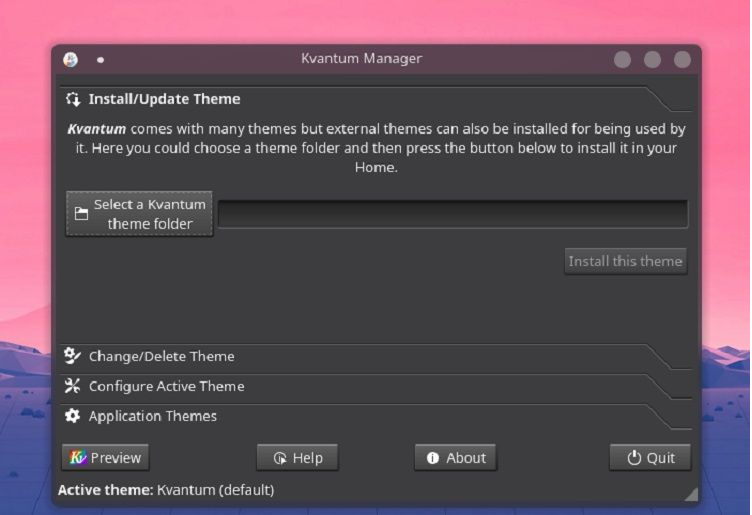Select a Kvantum theme folder button

point(140,214)
